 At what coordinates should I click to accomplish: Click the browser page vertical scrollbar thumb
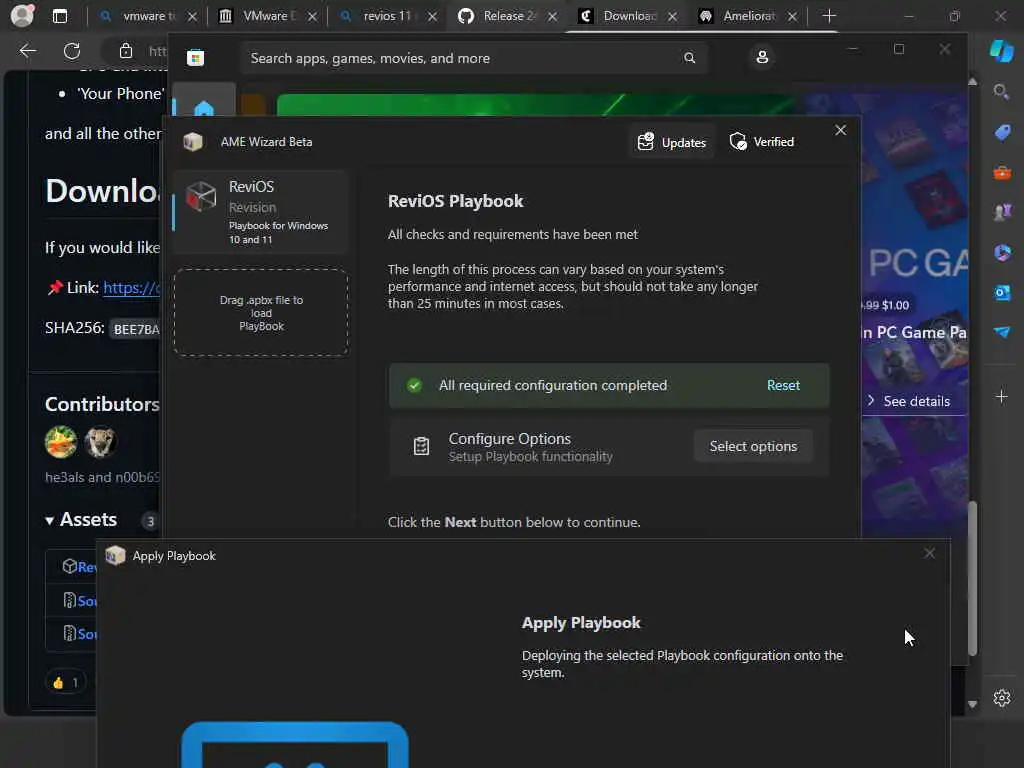tap(972, 577)
